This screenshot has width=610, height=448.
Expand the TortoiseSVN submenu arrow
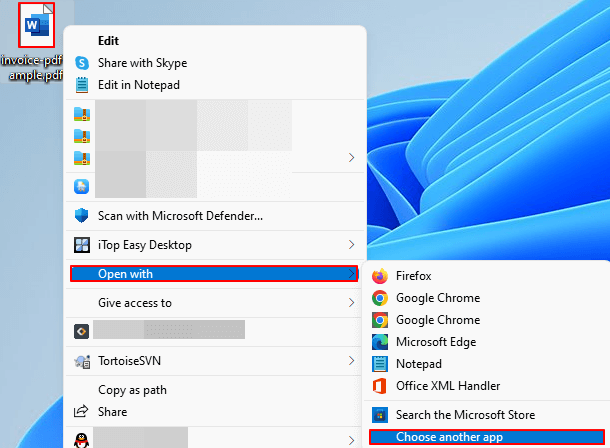click(x=352, y=361)
